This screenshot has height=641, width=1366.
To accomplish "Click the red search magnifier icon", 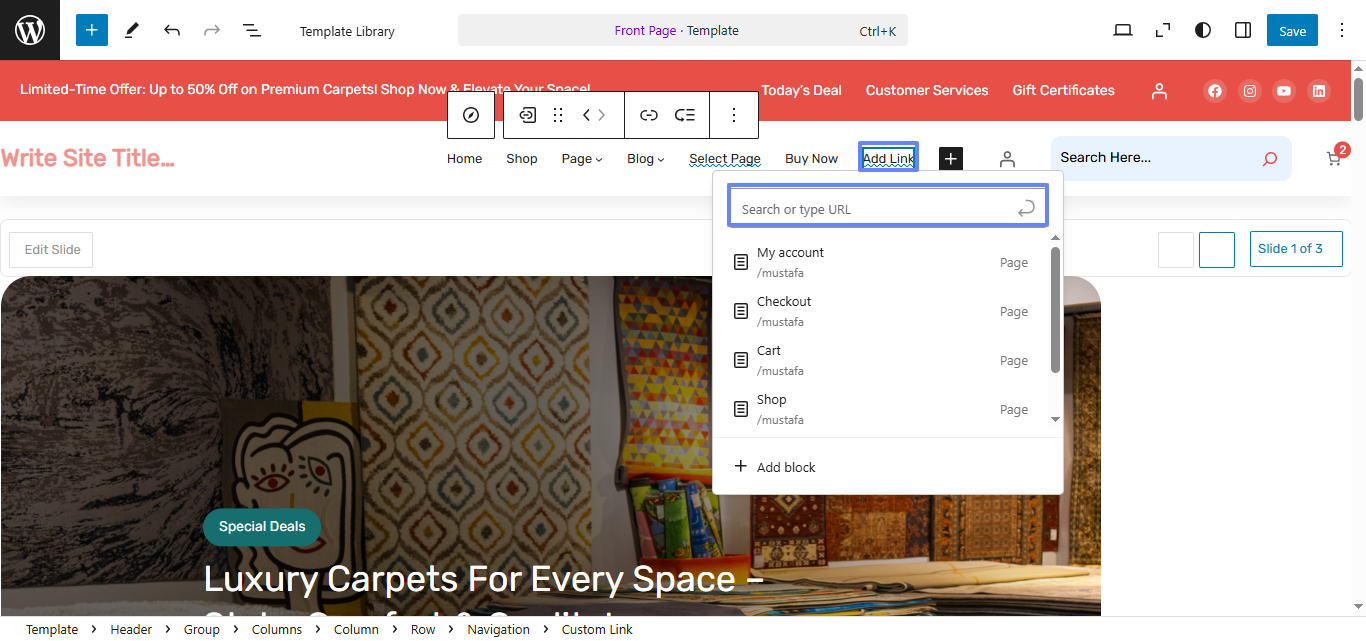I will [x=1270, y=158].
